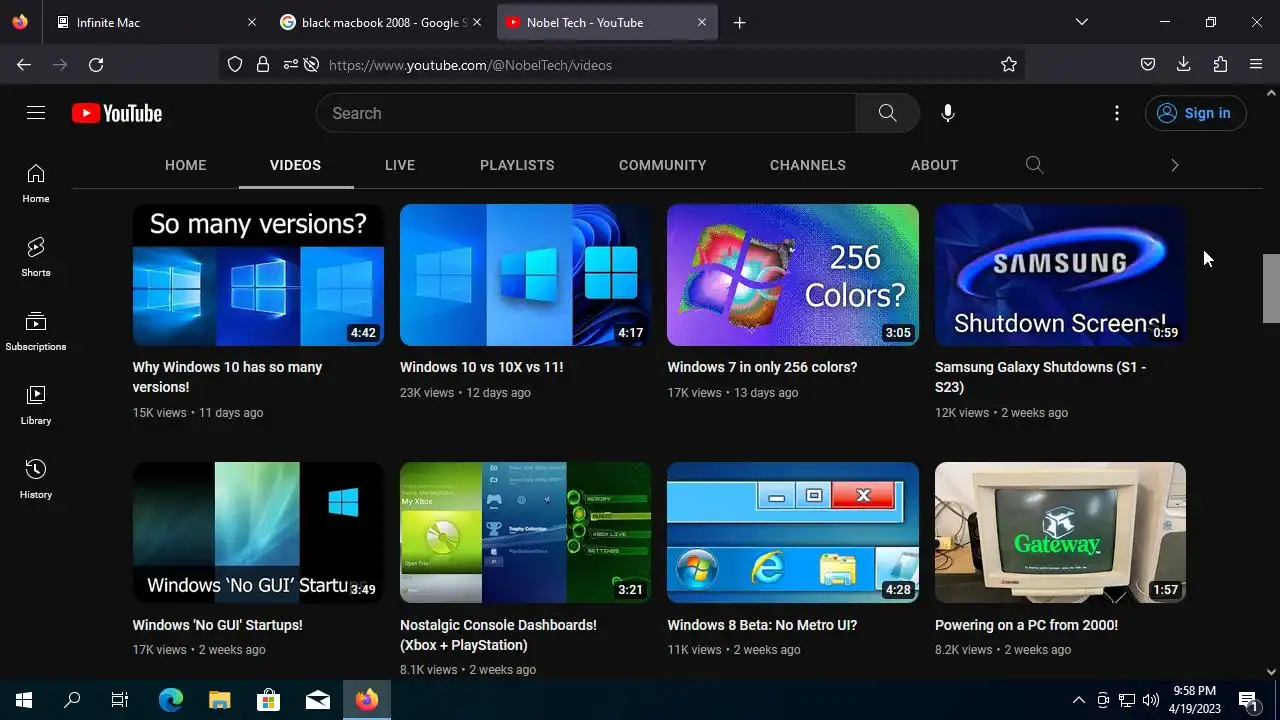Viewport: 1280px width, 720px height.
Task: Reload the page in Firefox
Action: click(x=96, y=65)
